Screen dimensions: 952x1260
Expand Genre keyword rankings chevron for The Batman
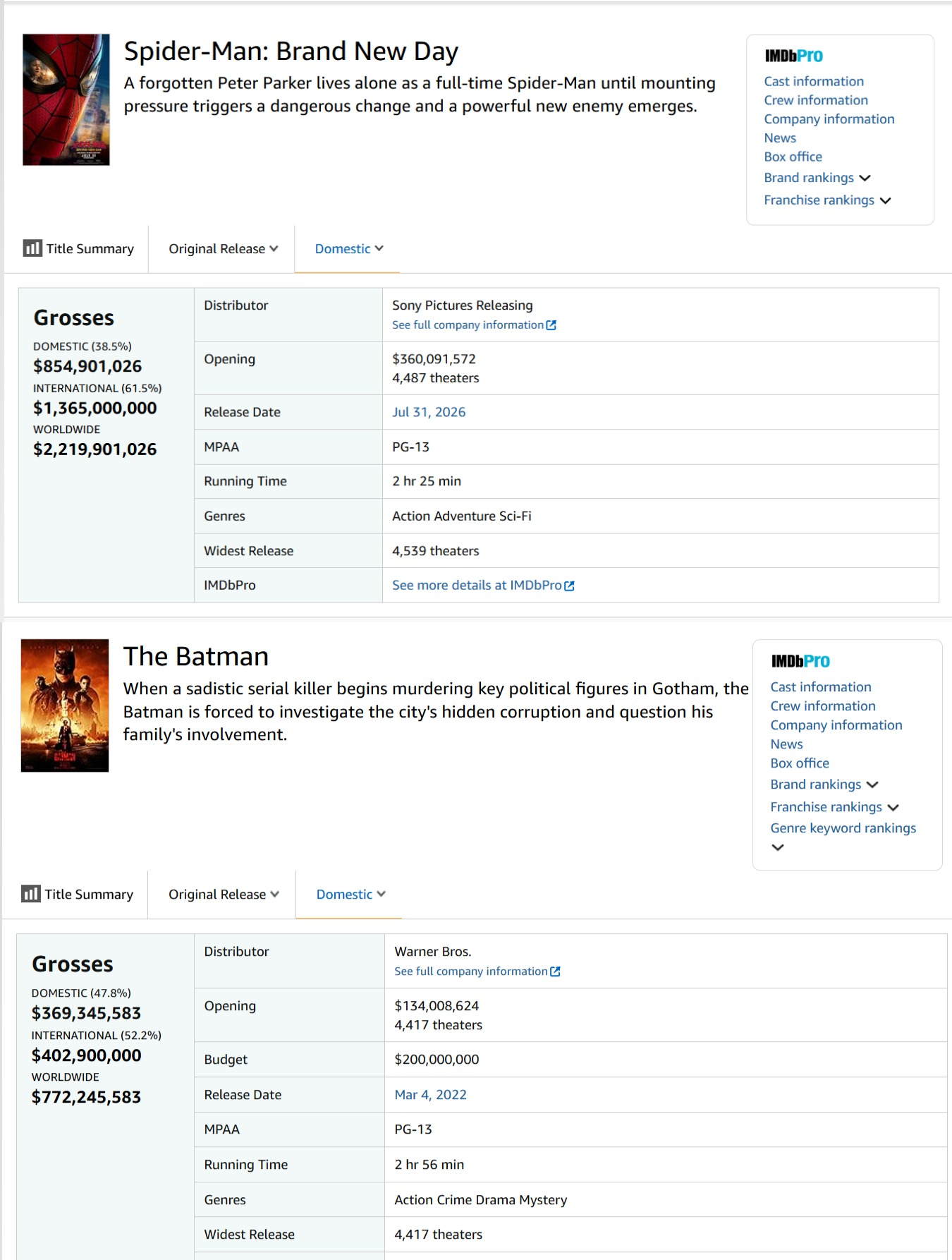pyautogui.click(x=778, y=847)
